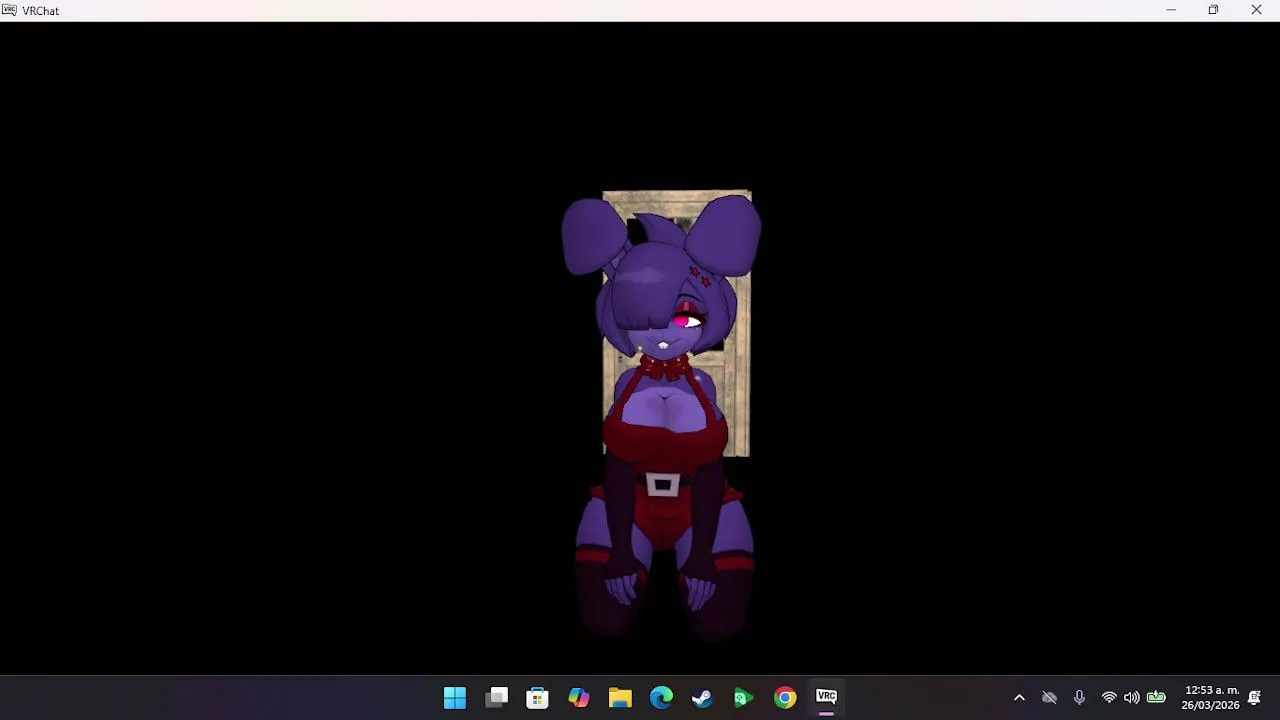Launch Microsoft Store from the taskbar

pos(538,697)
